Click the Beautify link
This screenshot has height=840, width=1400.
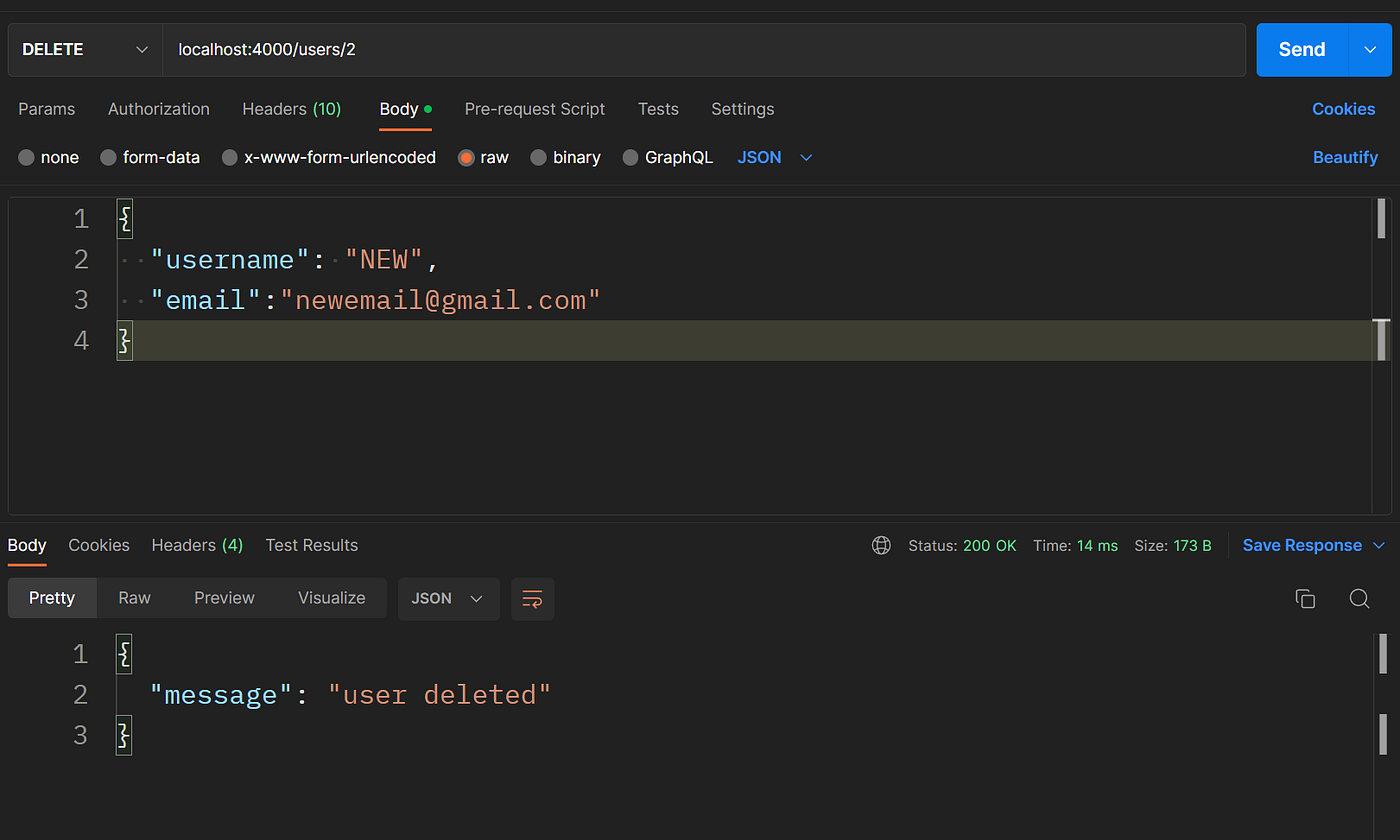tap(1345, 157)
